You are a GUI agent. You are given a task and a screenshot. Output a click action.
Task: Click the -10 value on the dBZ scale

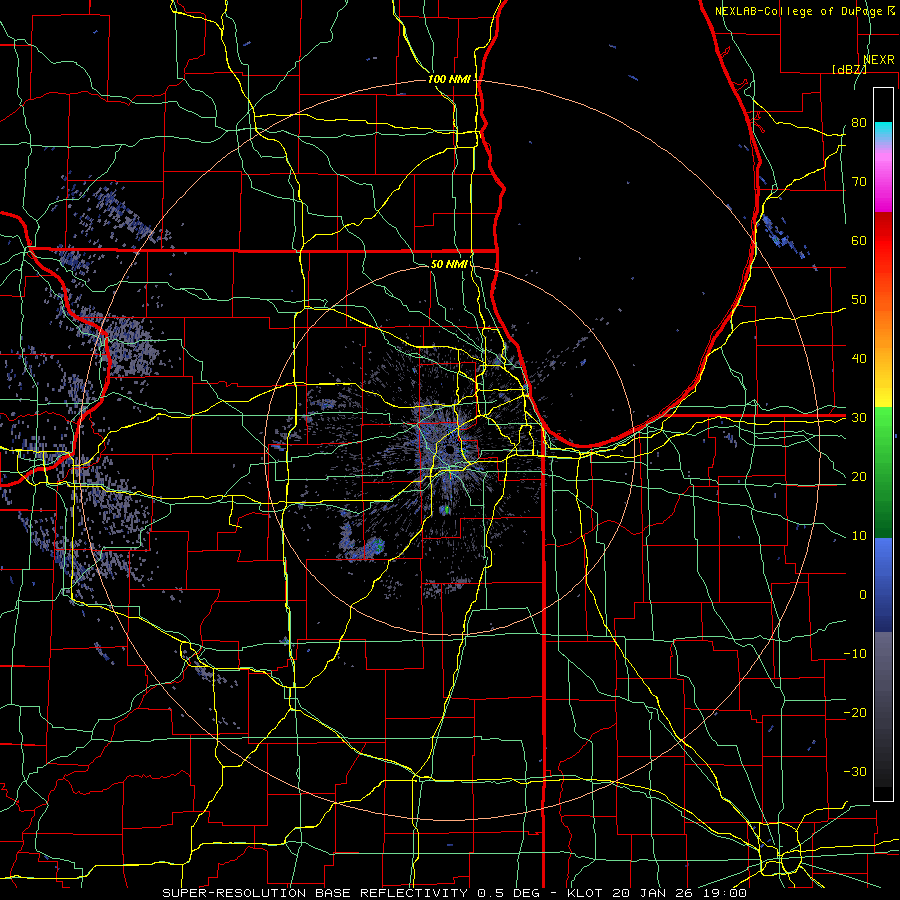coord(855,654)
